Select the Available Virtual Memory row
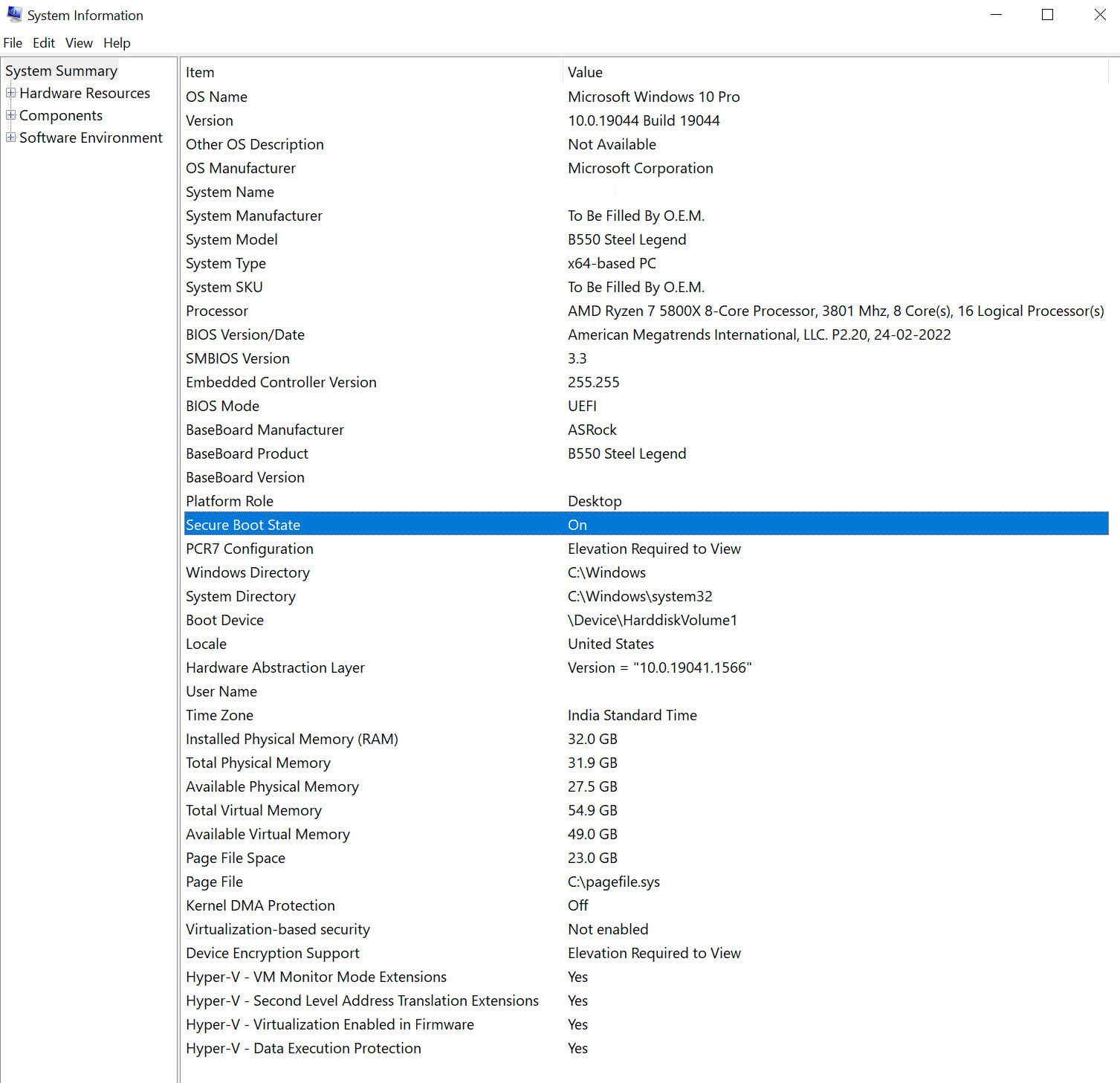The image size is (1120, 1083). (646, 834)
